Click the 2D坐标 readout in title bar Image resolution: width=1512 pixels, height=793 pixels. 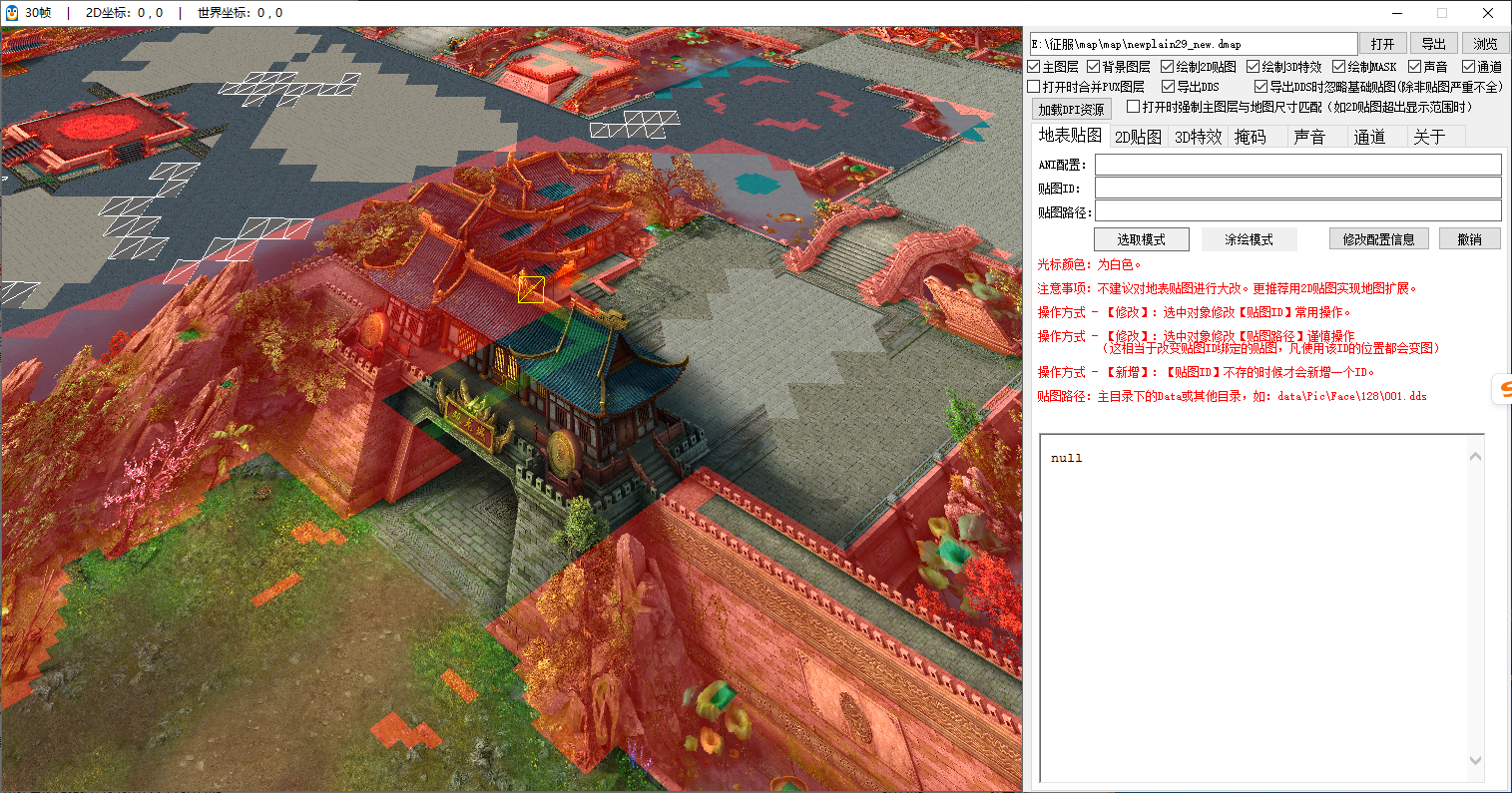click(125, 13)
